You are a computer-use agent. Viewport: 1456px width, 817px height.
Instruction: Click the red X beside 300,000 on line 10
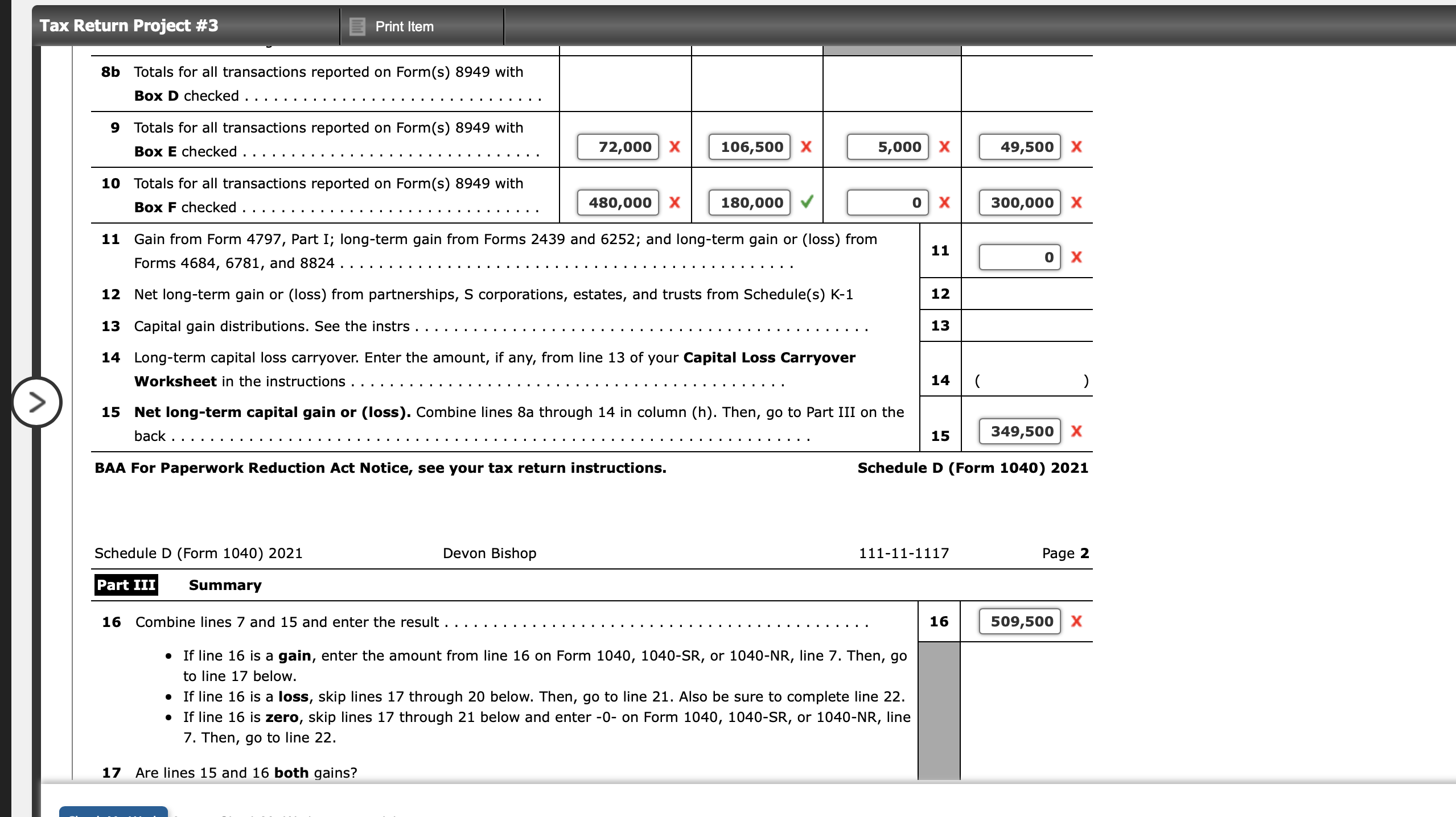(x=1076, y=203)
